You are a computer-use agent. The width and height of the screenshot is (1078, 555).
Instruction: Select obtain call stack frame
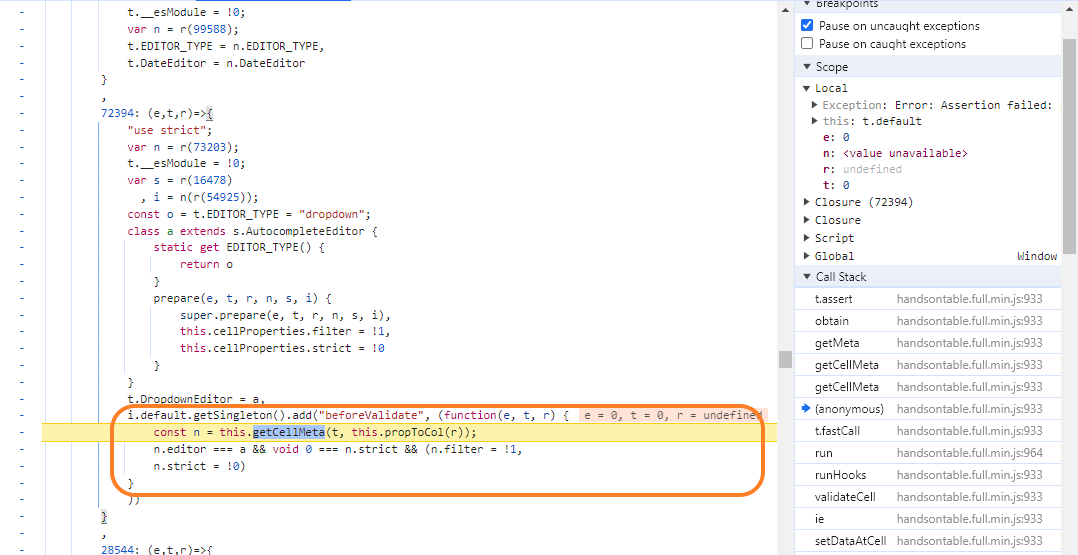[x=927, y=320]
